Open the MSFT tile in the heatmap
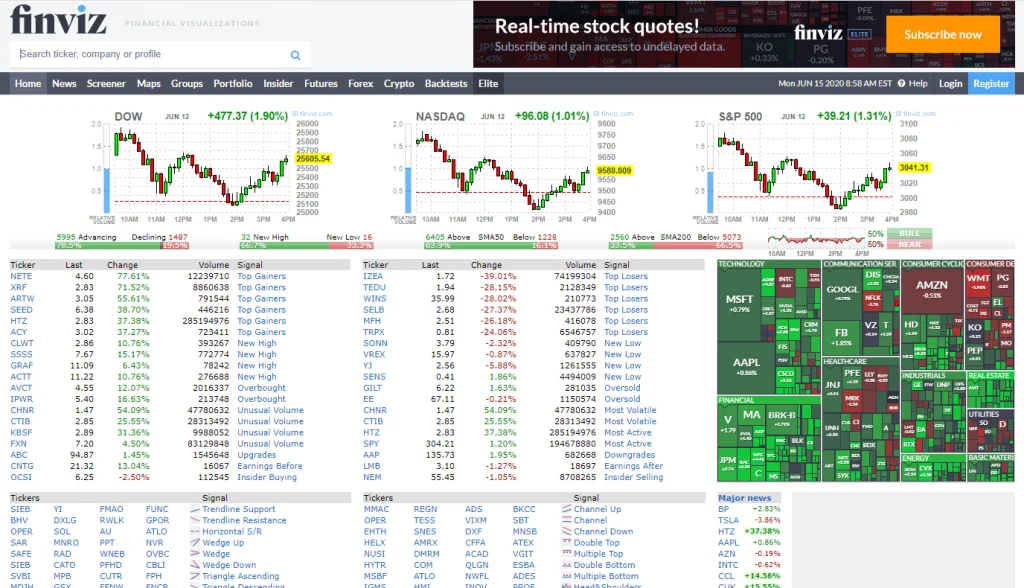 [x=739, y=301]
